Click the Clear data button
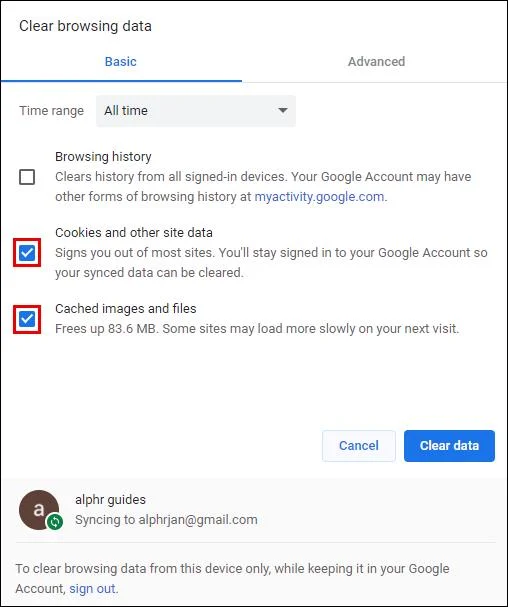Image resolution: width=508 pixels, height=607 pixels. coord(449,446)
